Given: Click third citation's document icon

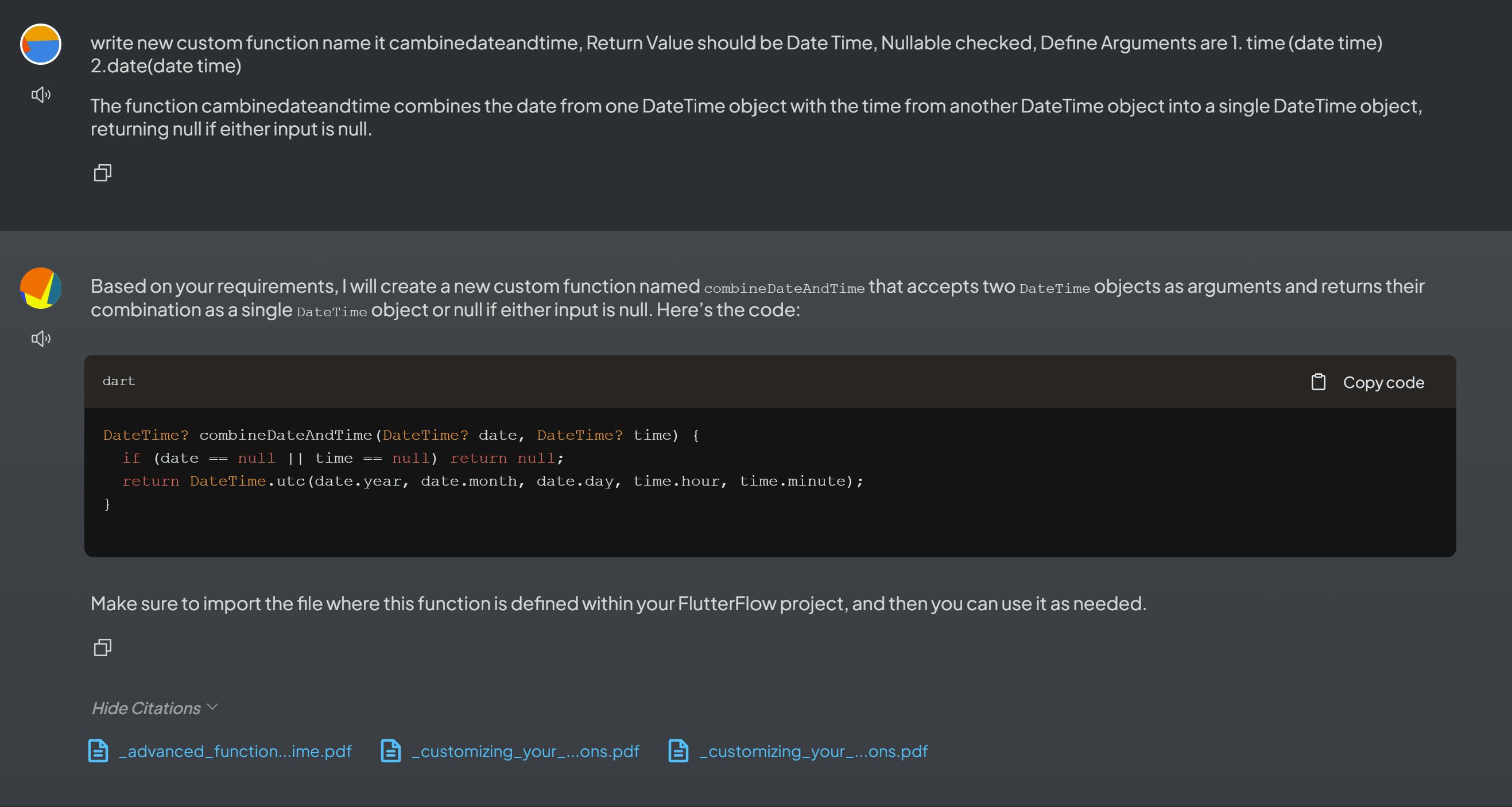Looking at the screenshot, I should click(x=679, y=751).
